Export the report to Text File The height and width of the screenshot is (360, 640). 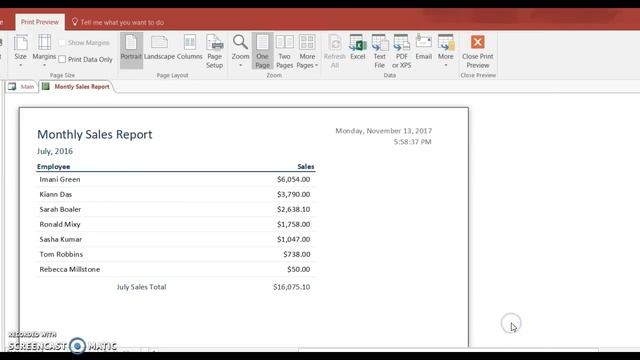380,51
